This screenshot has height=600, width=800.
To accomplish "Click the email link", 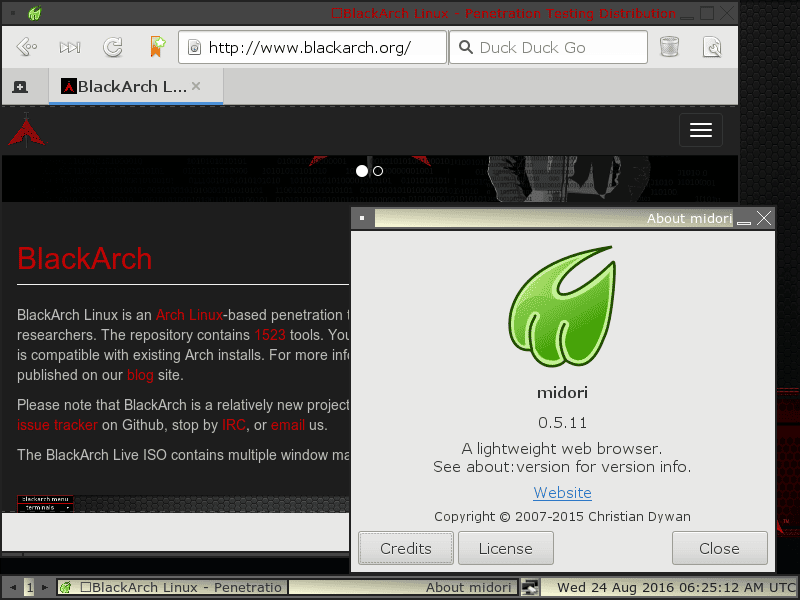I will (x=288, y=425).
